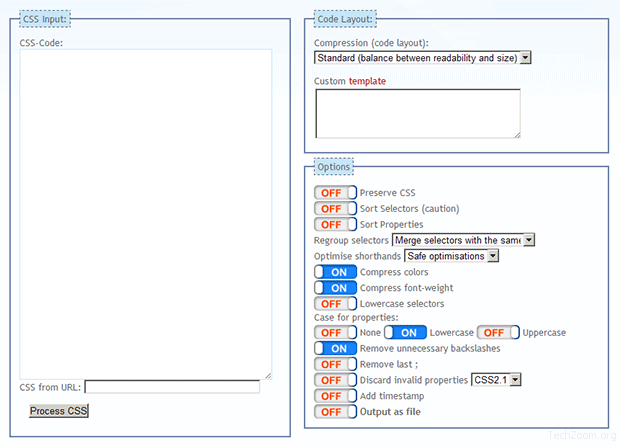Click the Code Layout legend label
Screen dimensions: 620x446
pos(345,19)
